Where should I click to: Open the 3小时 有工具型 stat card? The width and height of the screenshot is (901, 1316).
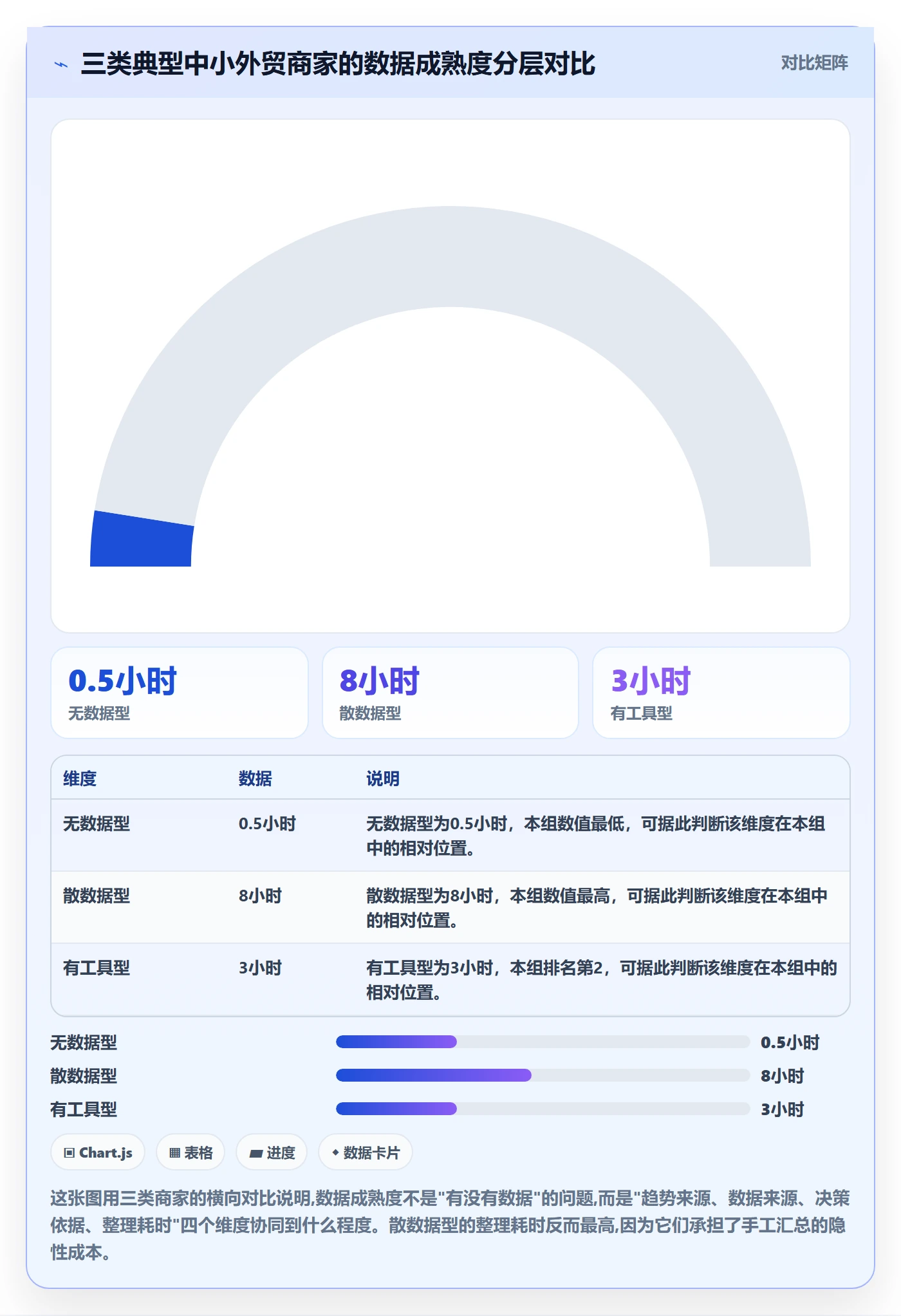pyautogui.click(x=721, y=693)
